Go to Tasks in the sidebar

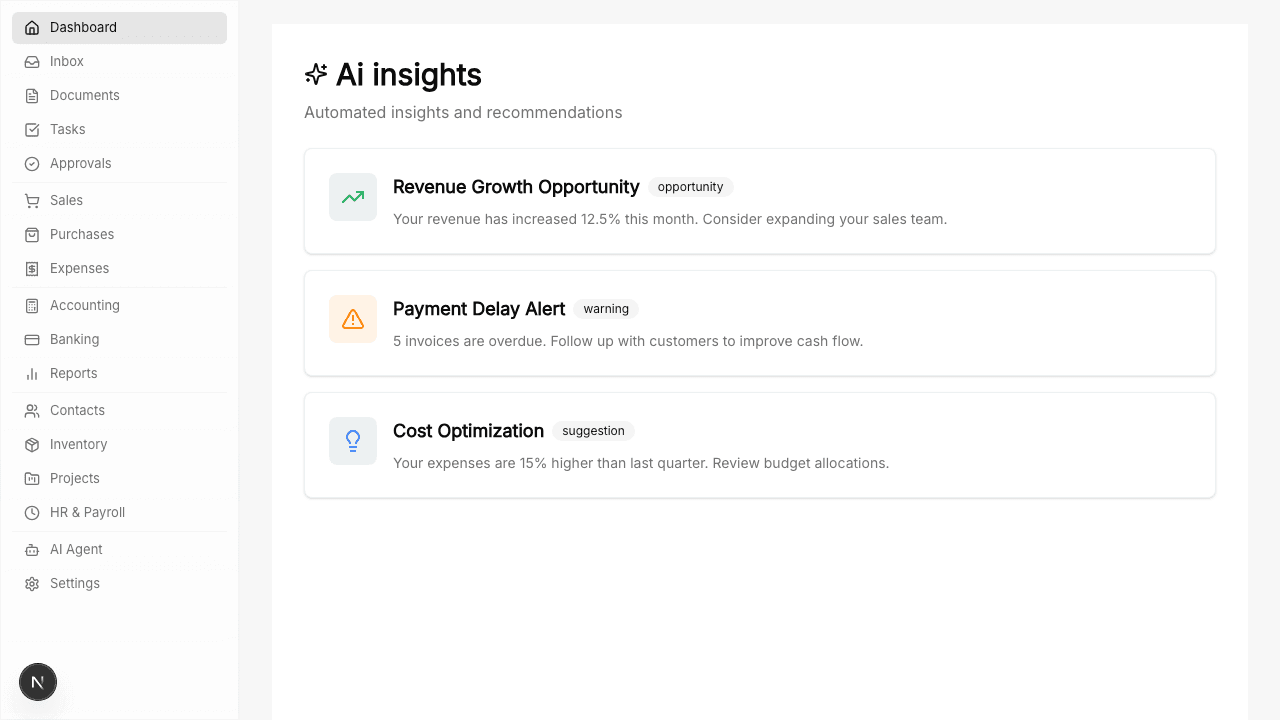68,130
